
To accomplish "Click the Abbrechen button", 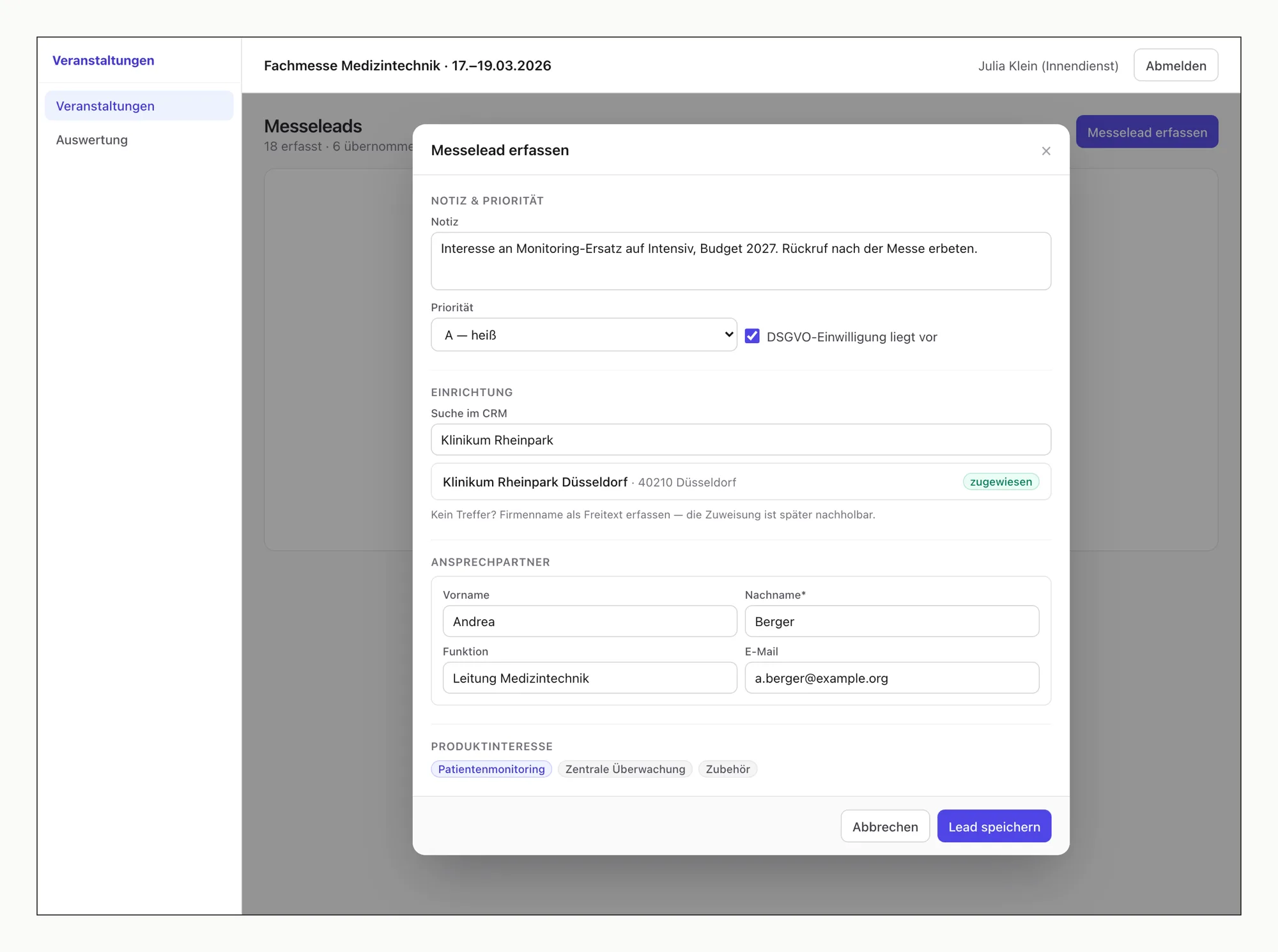I will coord(885,826).
